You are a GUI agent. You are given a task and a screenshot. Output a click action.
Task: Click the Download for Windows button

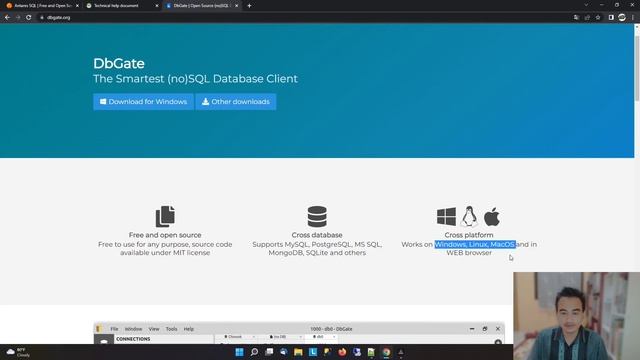143,102
